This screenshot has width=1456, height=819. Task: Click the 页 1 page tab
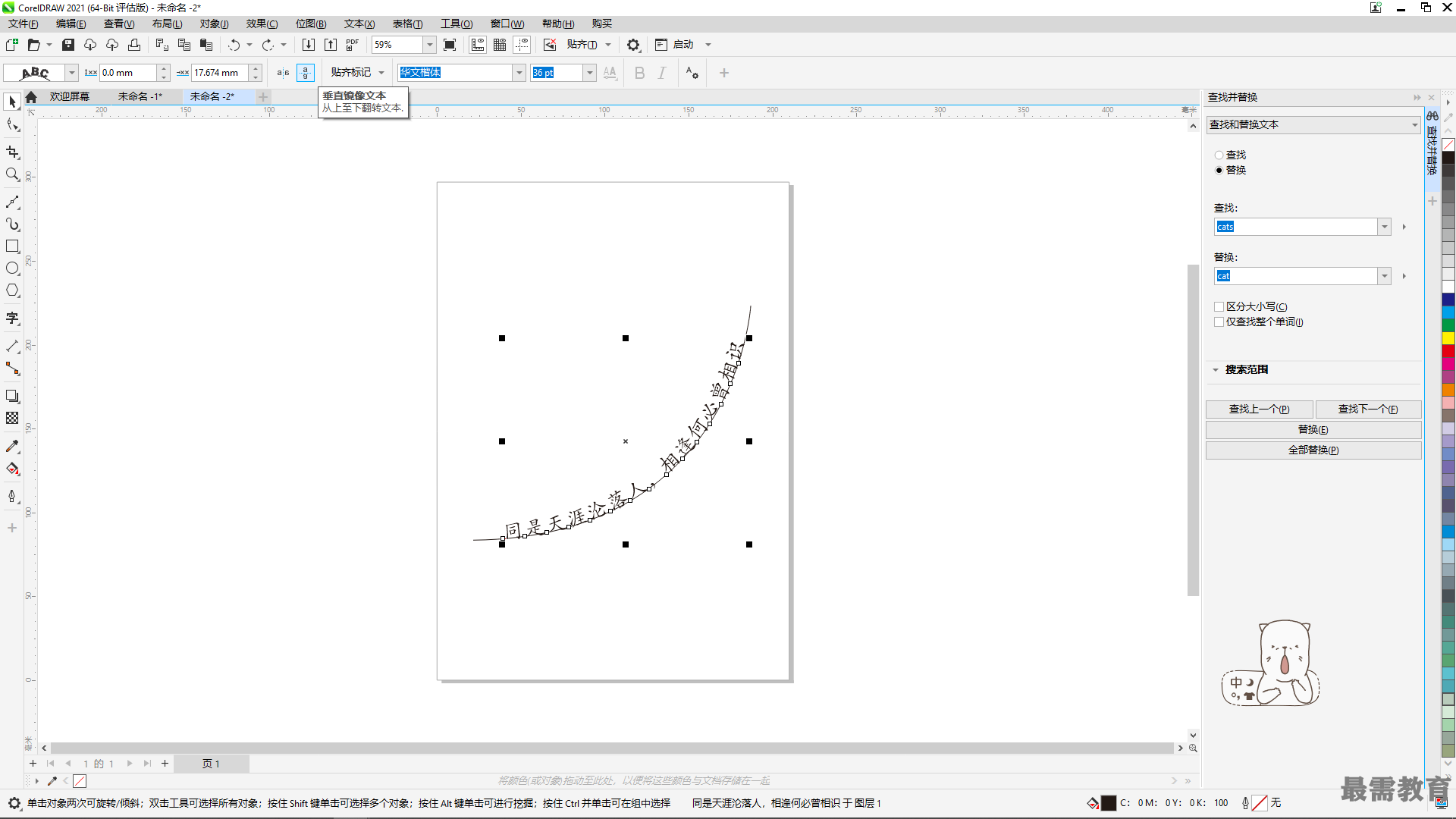click(x=211, y=764)
